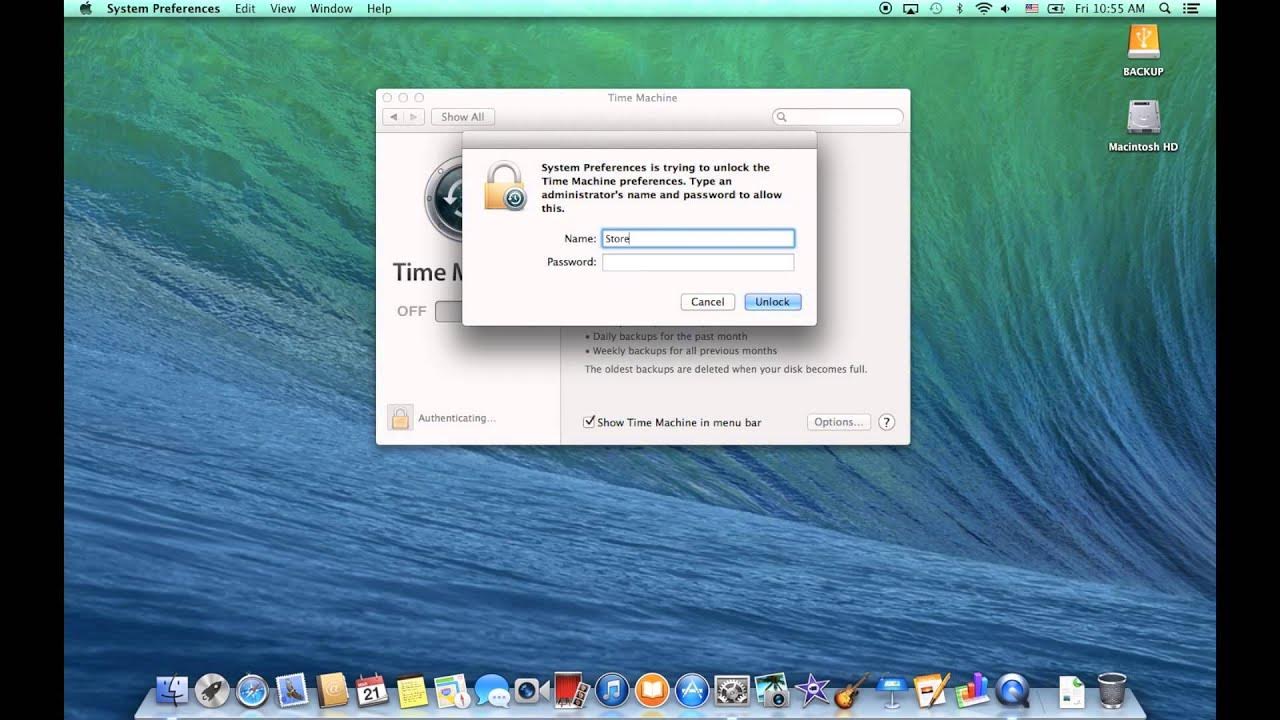This screenshot has height=720, width=1280.
Task: Open iPhoto from the dock
Action: [773, 690]
